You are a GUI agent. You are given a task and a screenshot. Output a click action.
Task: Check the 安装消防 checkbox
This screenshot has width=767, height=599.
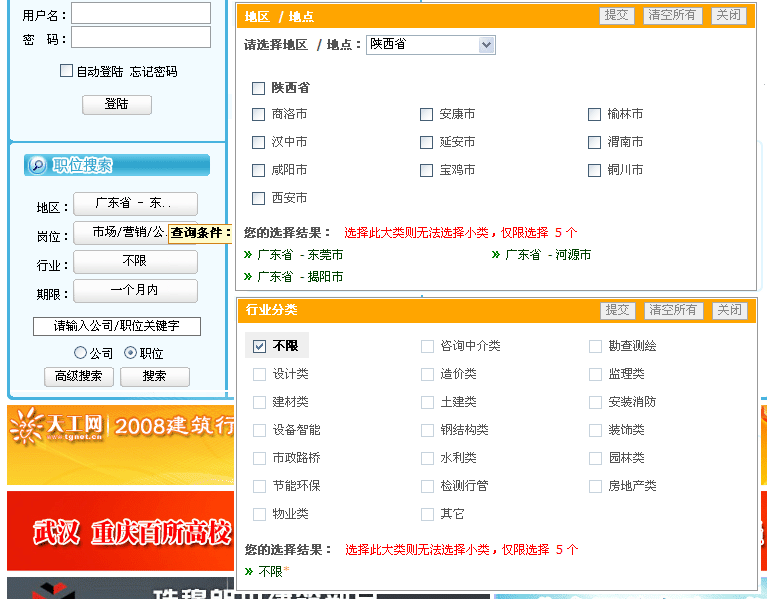pos(595,402)
